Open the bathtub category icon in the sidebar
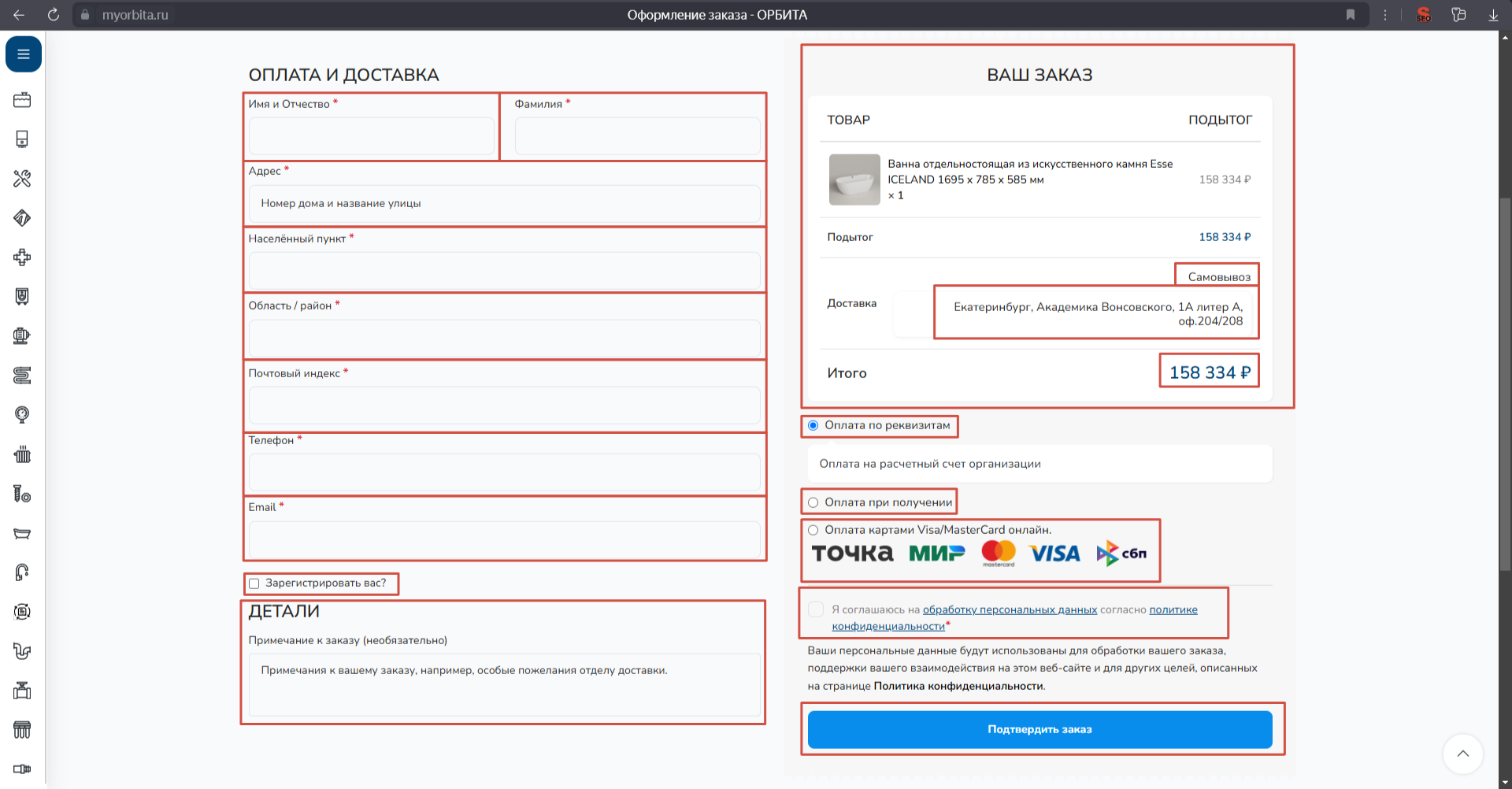 [x=22, y=534]
